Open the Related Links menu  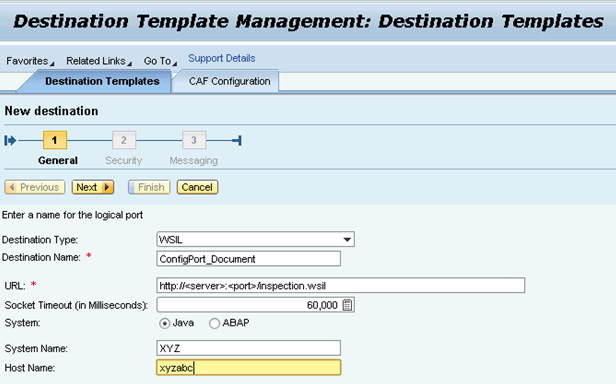click(x=99, y=61)
